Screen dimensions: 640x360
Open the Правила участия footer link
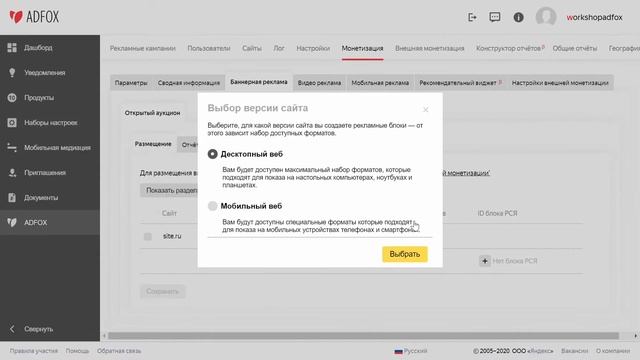click(x=33, y=351)
